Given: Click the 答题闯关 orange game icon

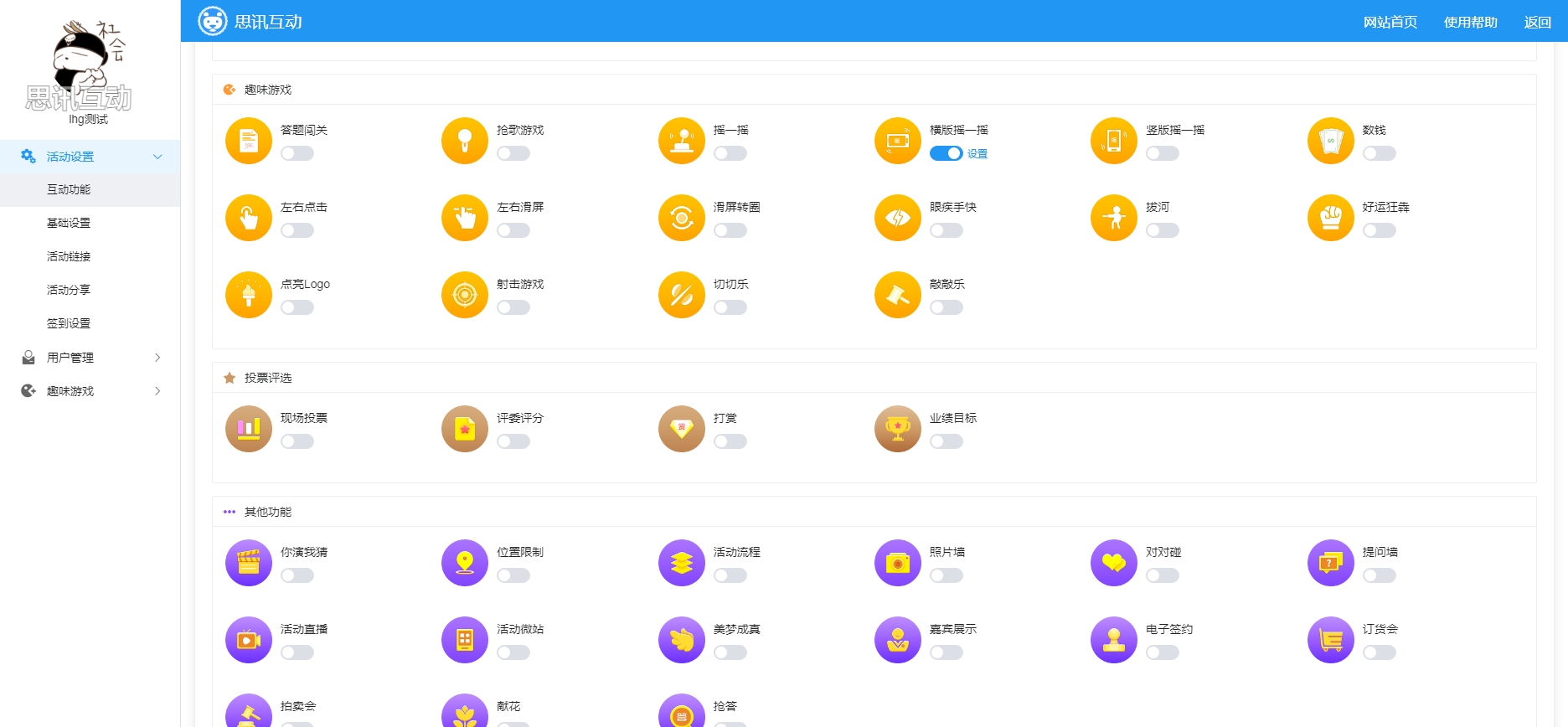Looking at the screenshot, I should pos(248,141).
